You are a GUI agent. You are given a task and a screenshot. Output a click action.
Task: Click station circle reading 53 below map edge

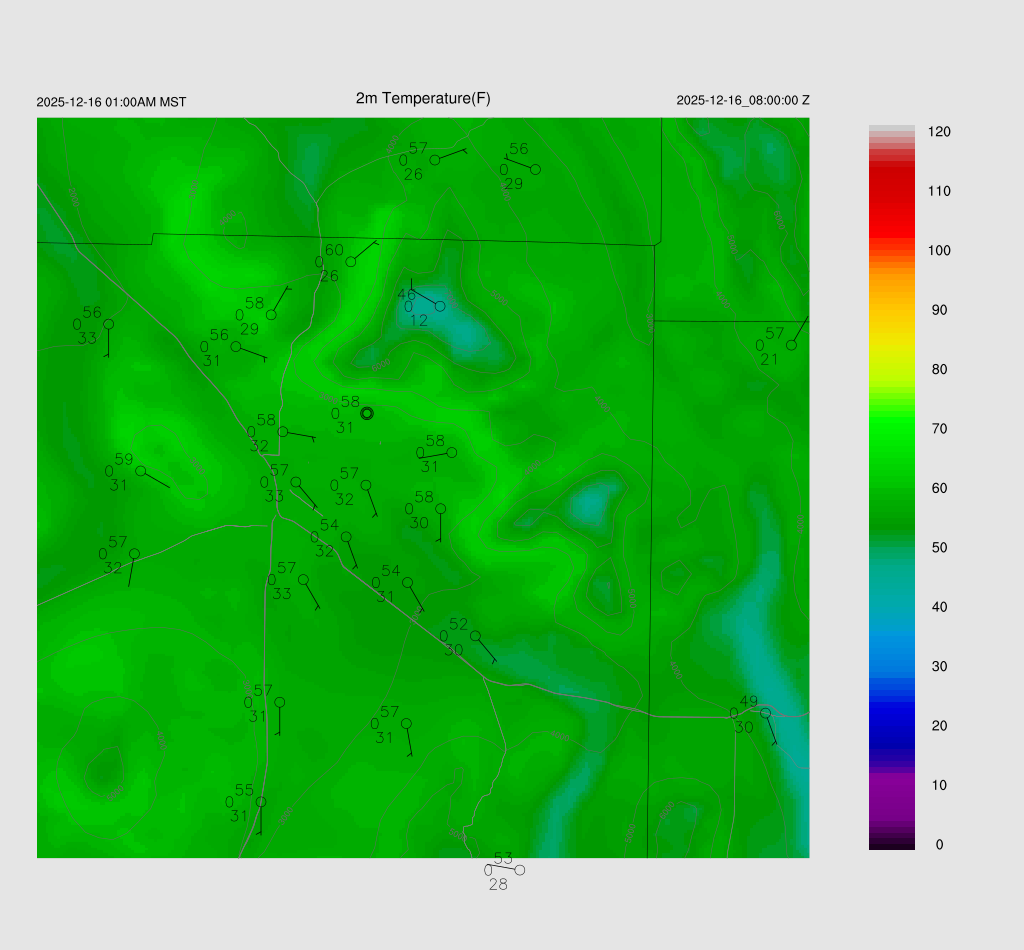pos(519,870)
